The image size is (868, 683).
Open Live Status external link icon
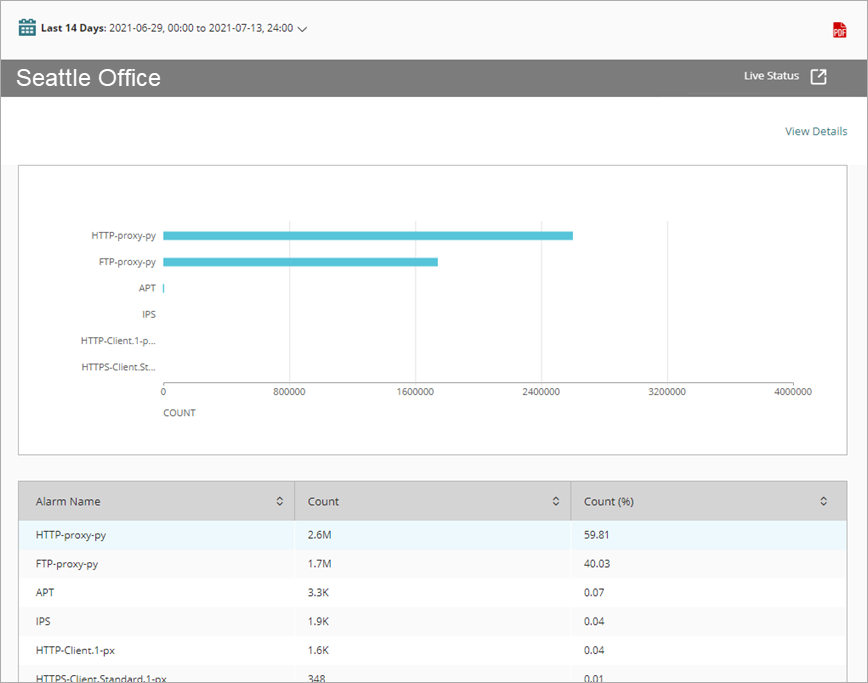click(x=818, y=77)
